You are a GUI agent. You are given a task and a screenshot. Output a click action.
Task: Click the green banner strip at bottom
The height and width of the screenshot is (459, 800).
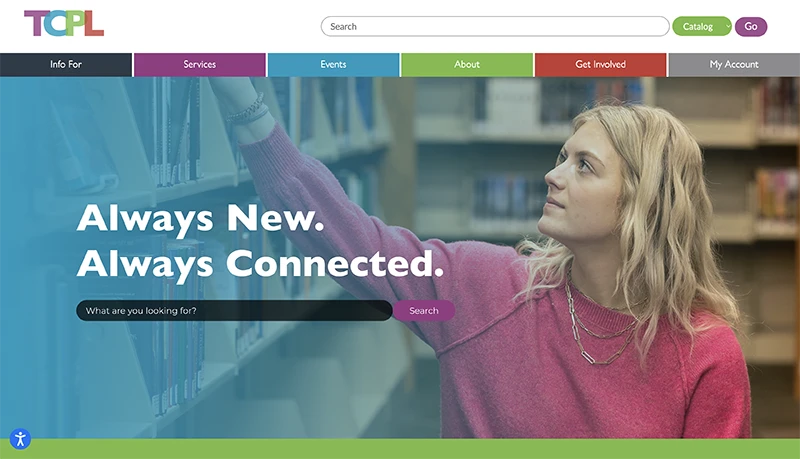(400, 449)
